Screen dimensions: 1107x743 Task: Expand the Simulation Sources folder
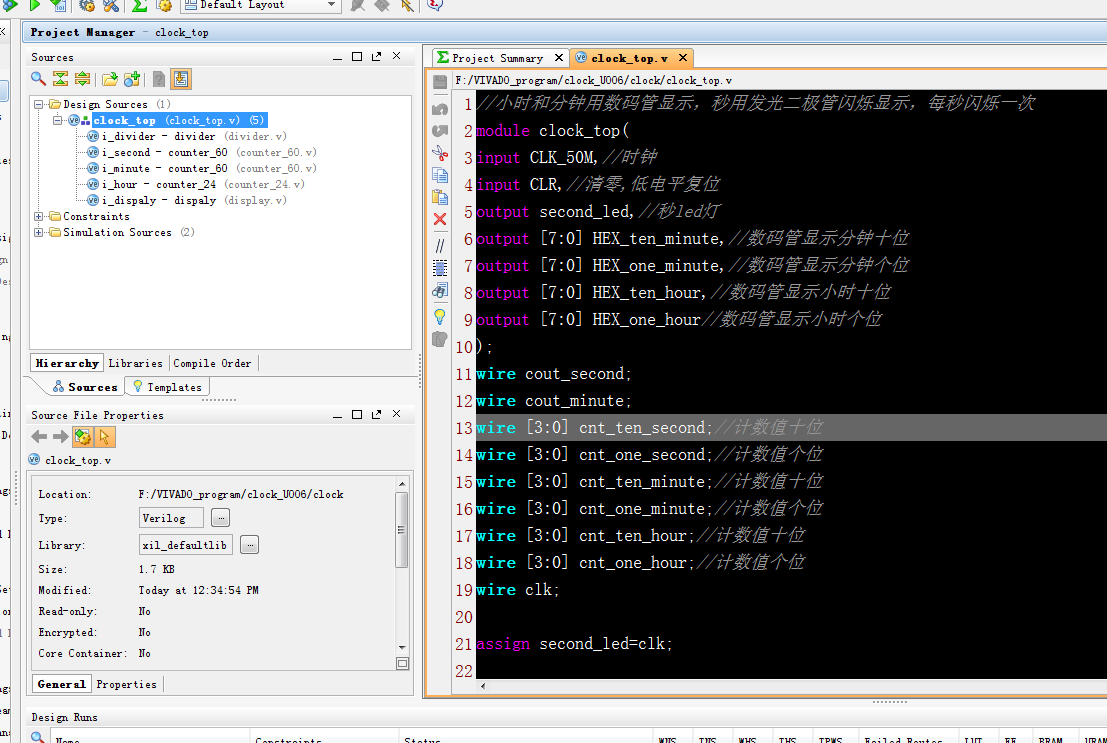coord(39,232)
